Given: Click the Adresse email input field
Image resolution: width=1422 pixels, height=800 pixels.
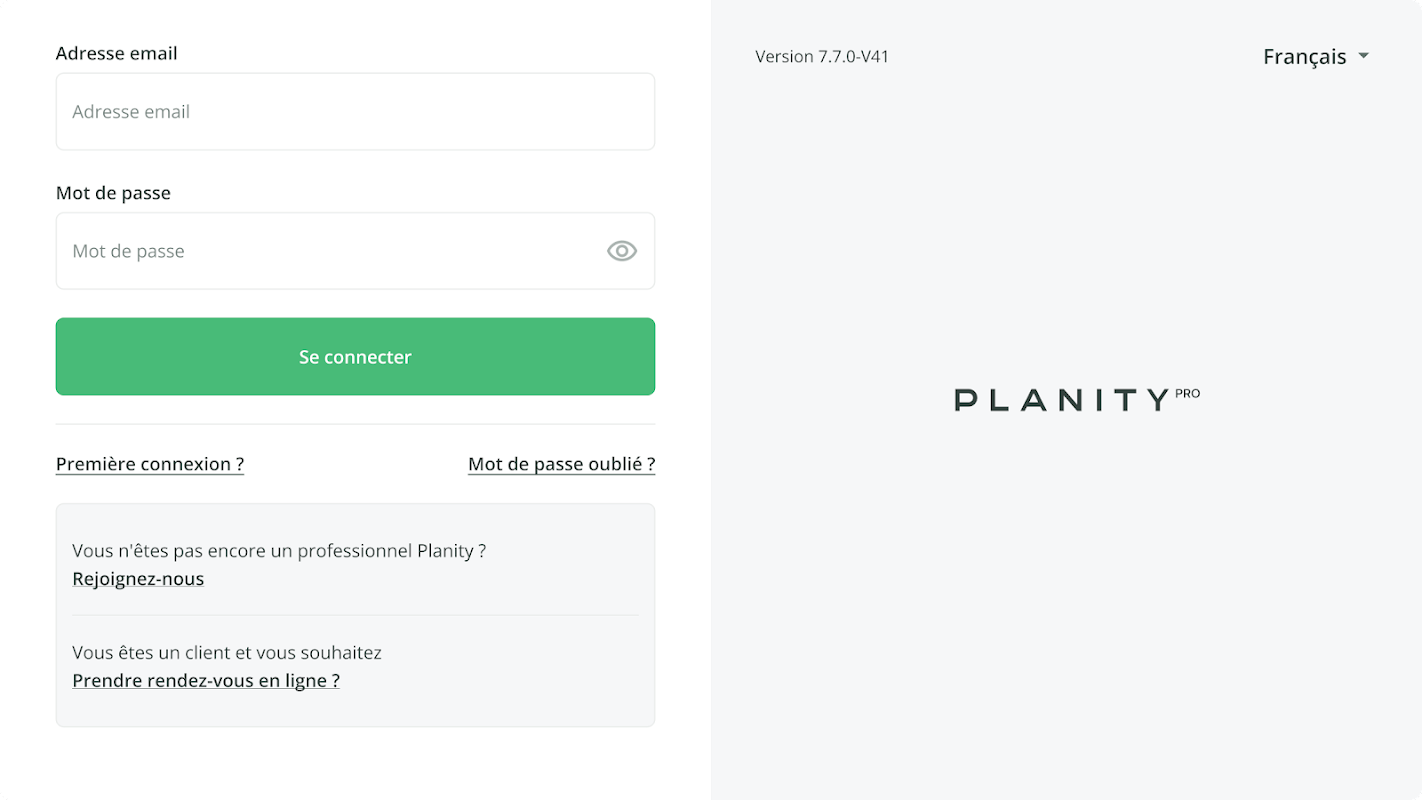Looking at the screenshot, I should (355, 112).
